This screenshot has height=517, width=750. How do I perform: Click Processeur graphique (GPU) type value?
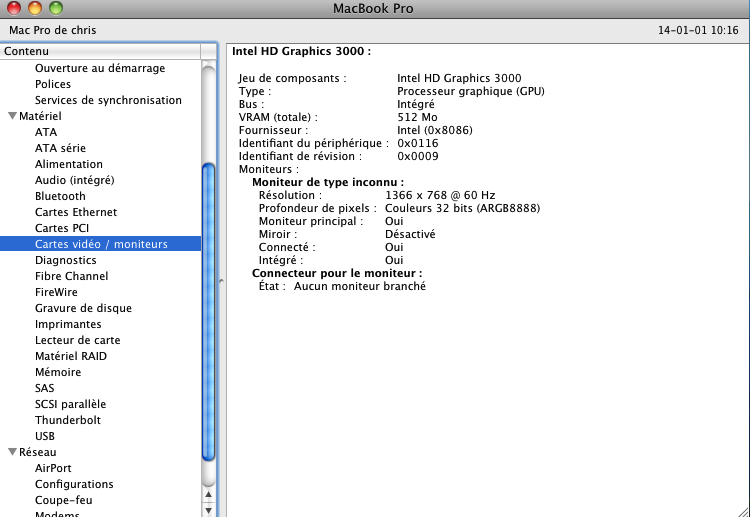click(471, 91)
